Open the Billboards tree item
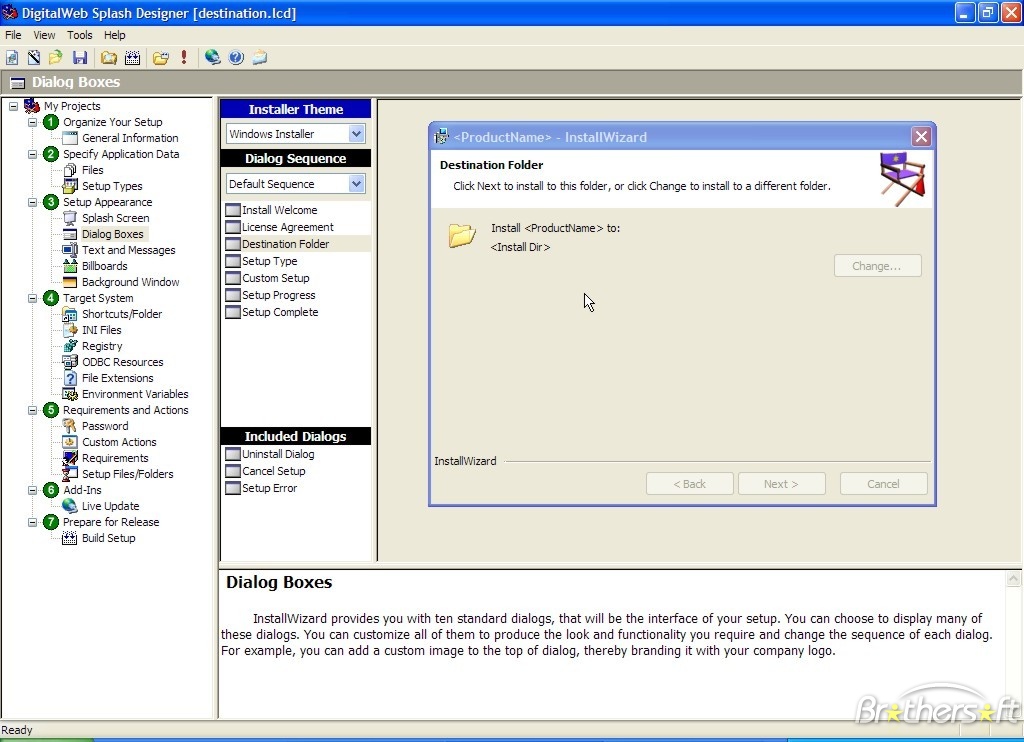The width and height of the screenshot is (1024, 742). pyautogui.click(x=104, y=266)
